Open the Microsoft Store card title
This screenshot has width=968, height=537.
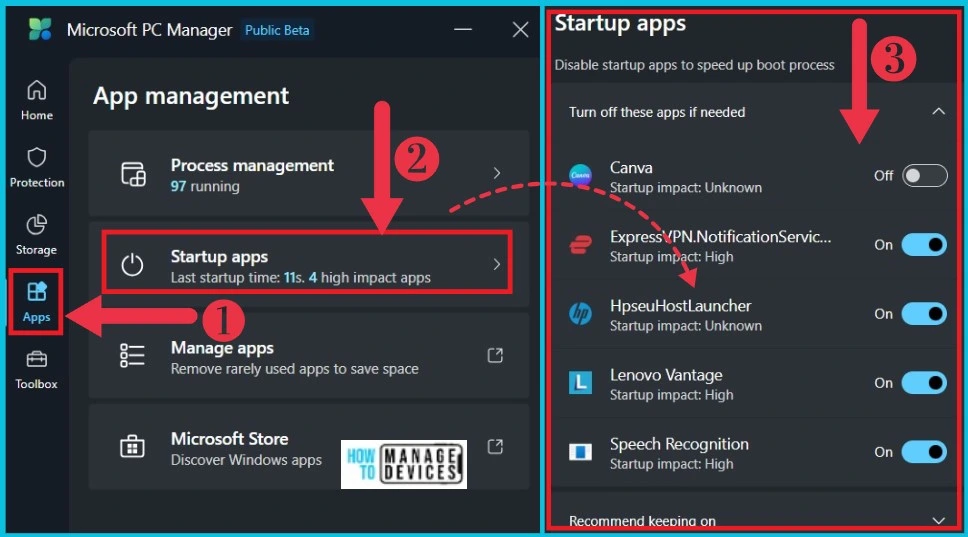click(x=230, y=439)
